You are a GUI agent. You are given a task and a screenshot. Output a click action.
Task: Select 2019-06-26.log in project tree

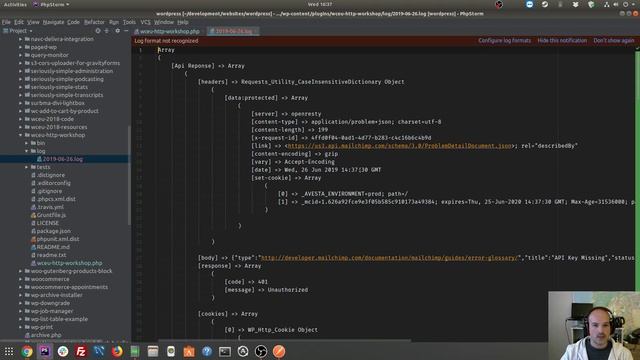tap(62, 159)
